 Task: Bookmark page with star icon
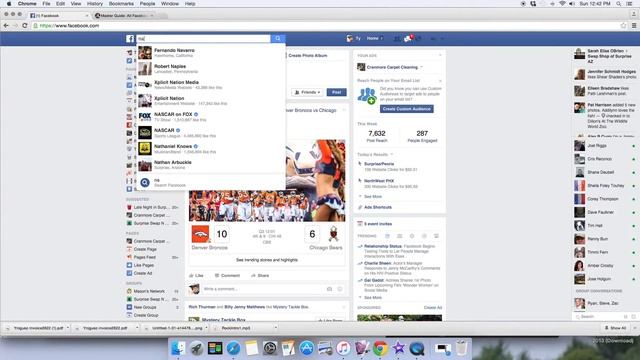pyautogui.click(x=623, y=25)
